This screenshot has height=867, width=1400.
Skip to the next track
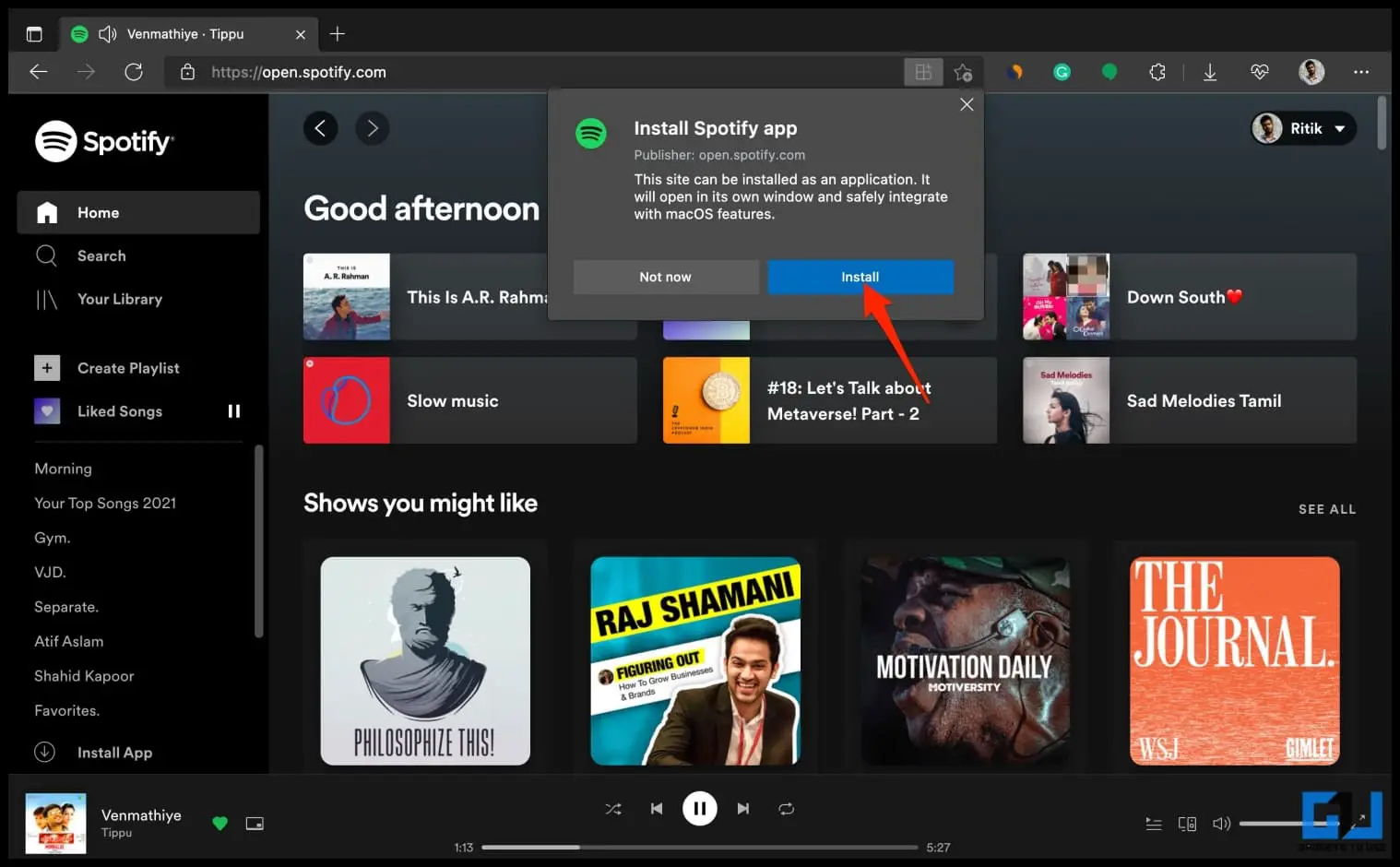pos(743,809)
